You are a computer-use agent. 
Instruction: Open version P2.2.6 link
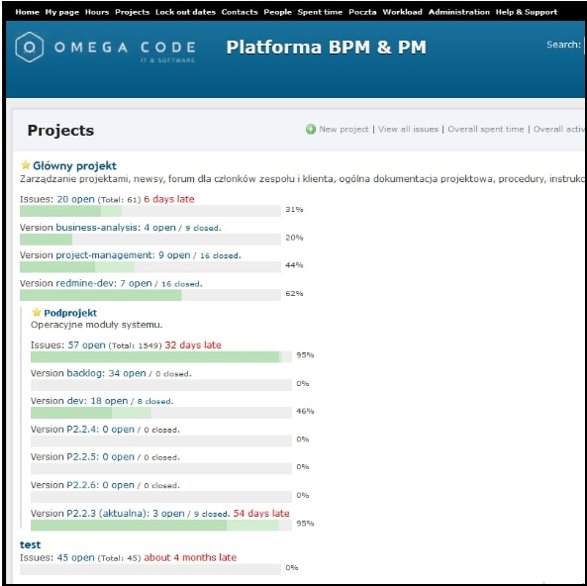pyautogui.click(x=82, y=485)
